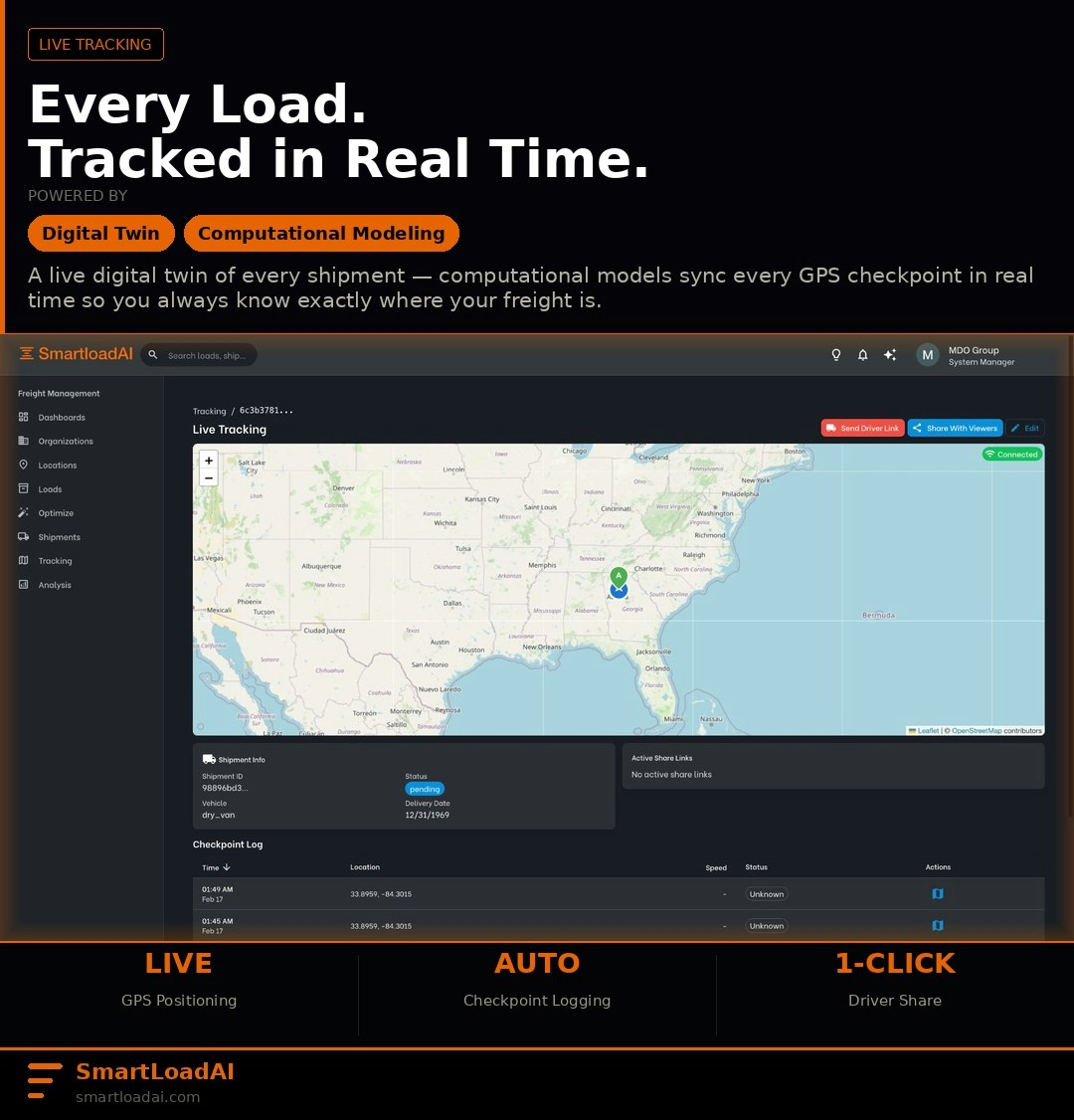This screenshot has width=1074, height=1120.
Task: Click the Unknown status in 01:45 AM row
Action: point(767,926)
